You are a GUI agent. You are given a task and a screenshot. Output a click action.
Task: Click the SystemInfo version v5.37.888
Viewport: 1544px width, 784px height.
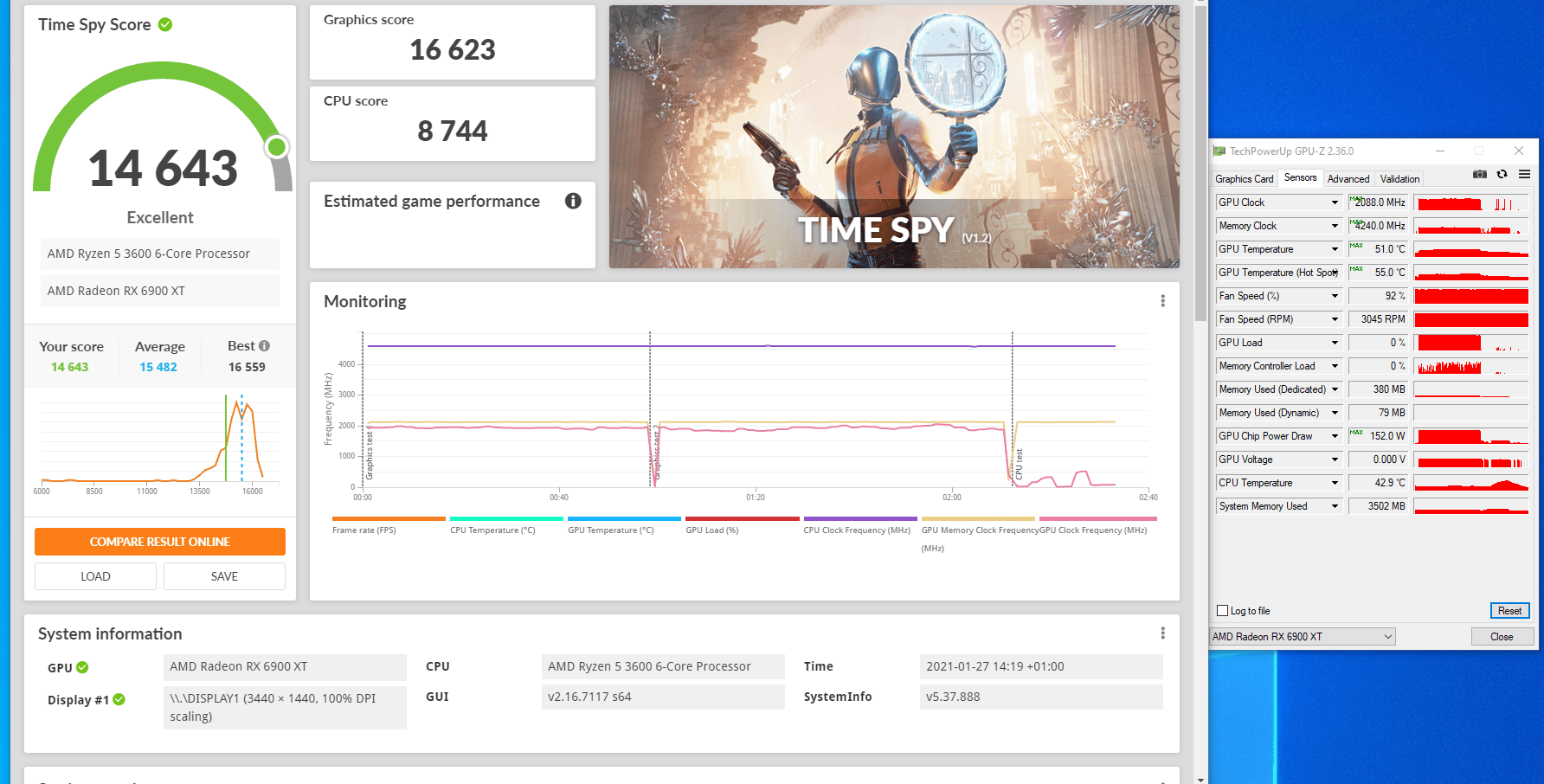[1041, 697]
